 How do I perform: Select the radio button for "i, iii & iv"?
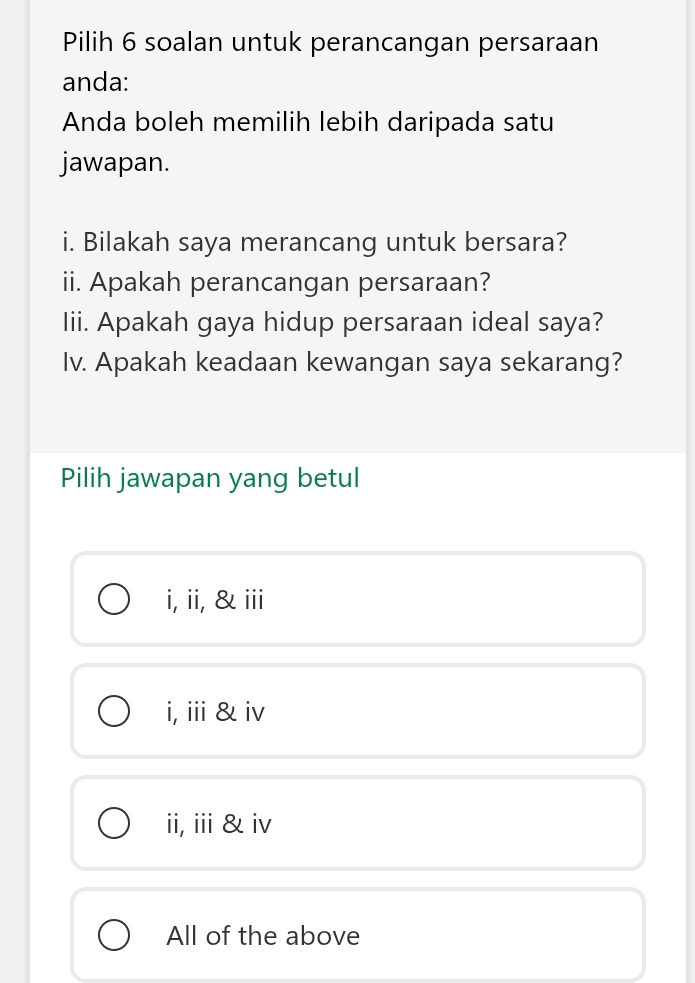pos(113,712)
